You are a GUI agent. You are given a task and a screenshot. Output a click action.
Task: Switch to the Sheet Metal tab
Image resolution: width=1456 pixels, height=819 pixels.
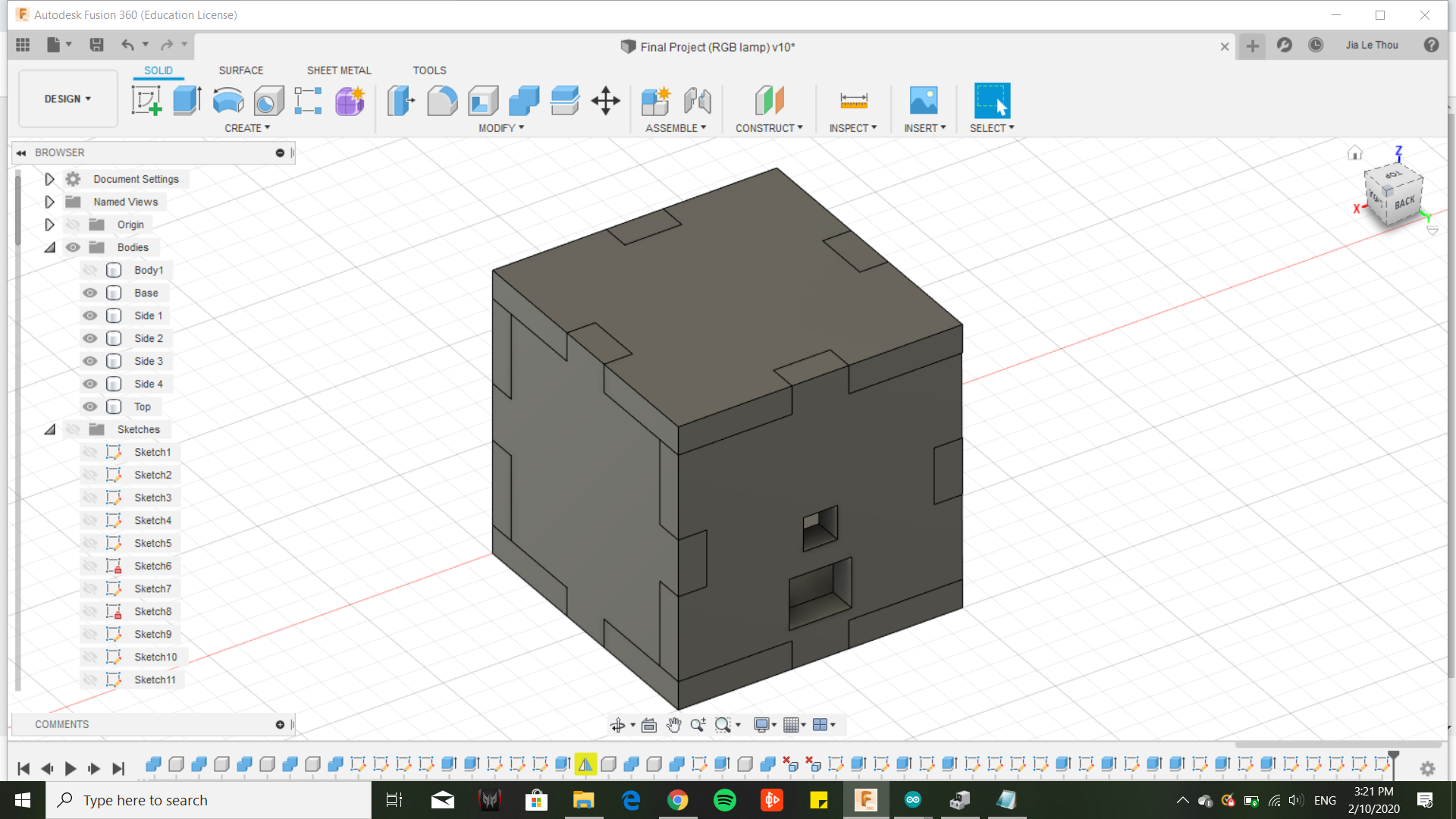click(x=339, y=70)
